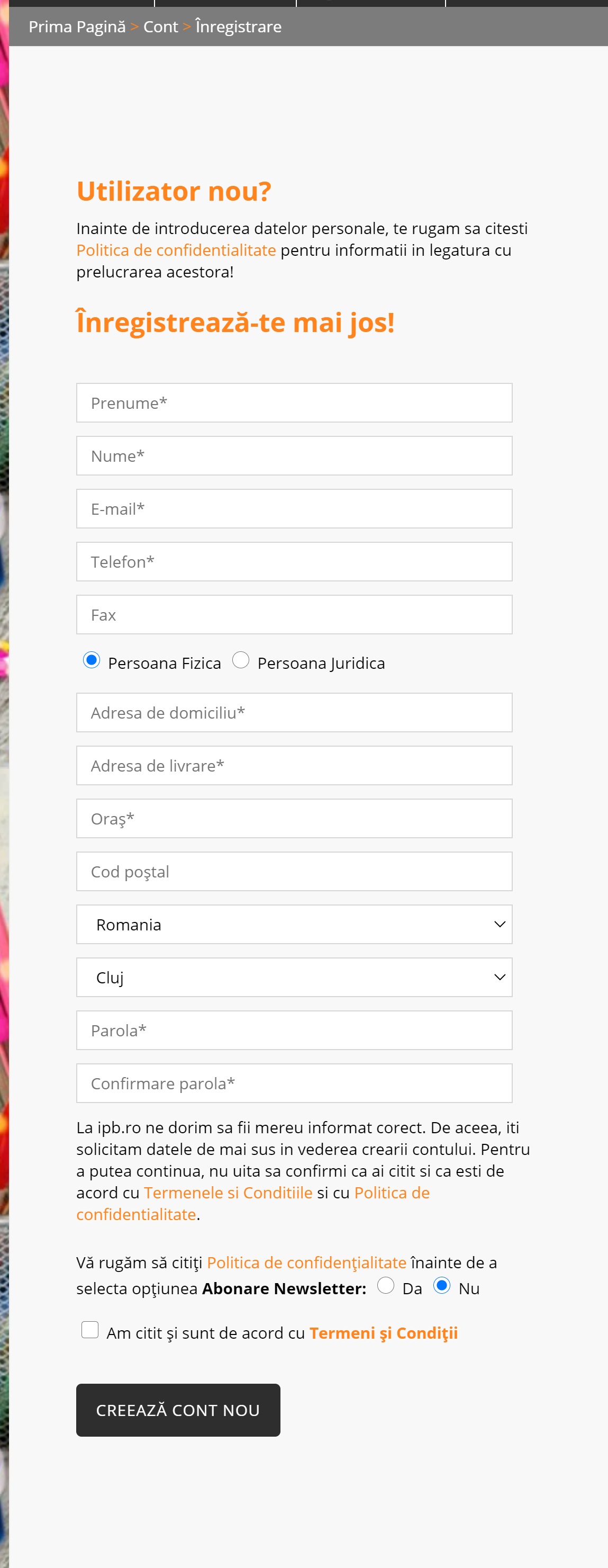Click into the Nume field
Screen dimensions: 608x1568
tap(294, 456)
